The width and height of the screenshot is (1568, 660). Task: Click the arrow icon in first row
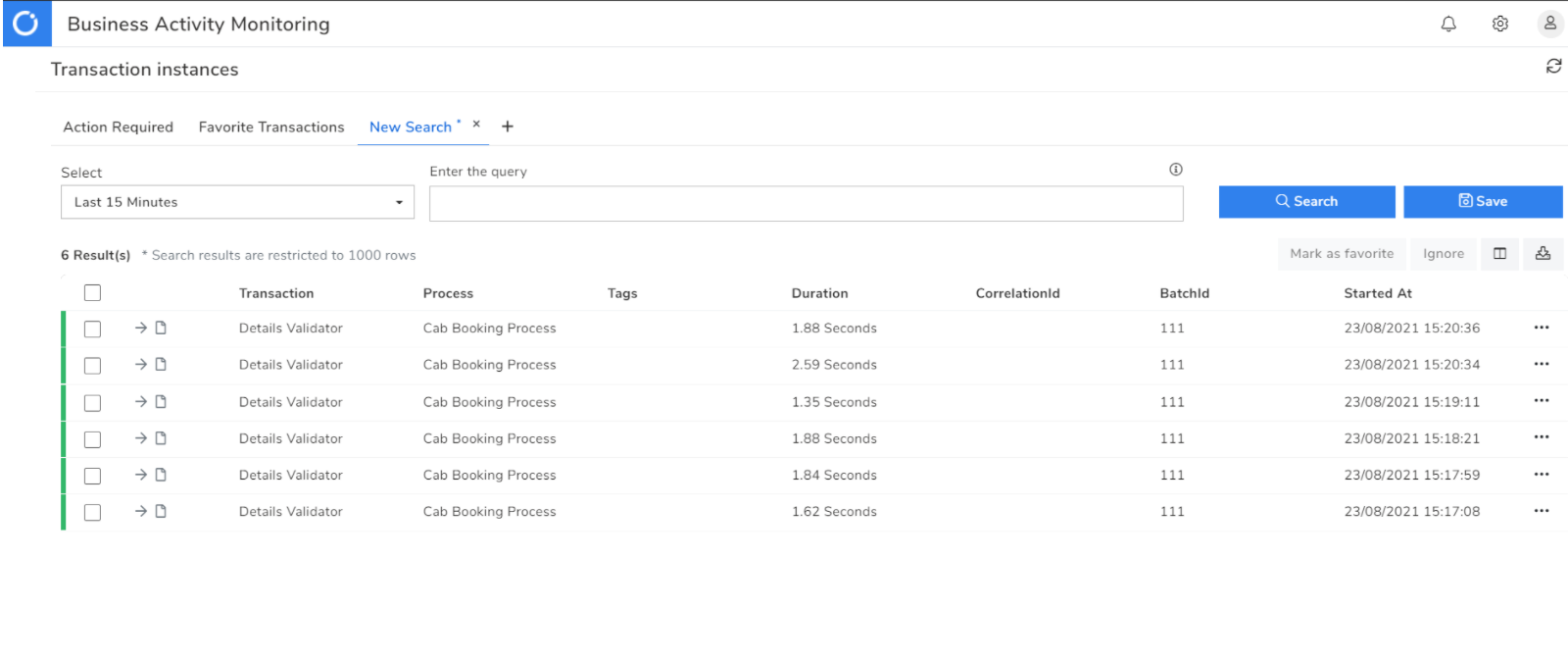tap(141, 328)
